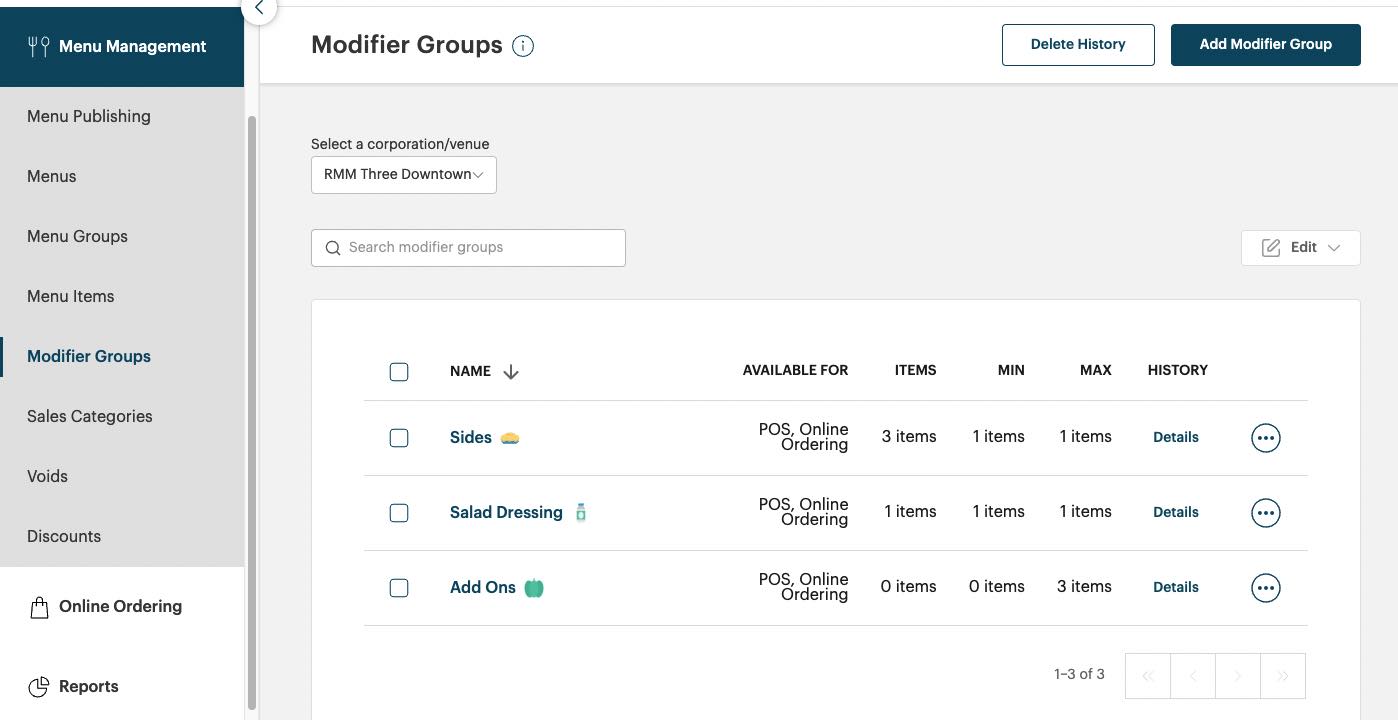
Task: Click the ellipsis options icon for Add Ons
Action: [1265, 587]
